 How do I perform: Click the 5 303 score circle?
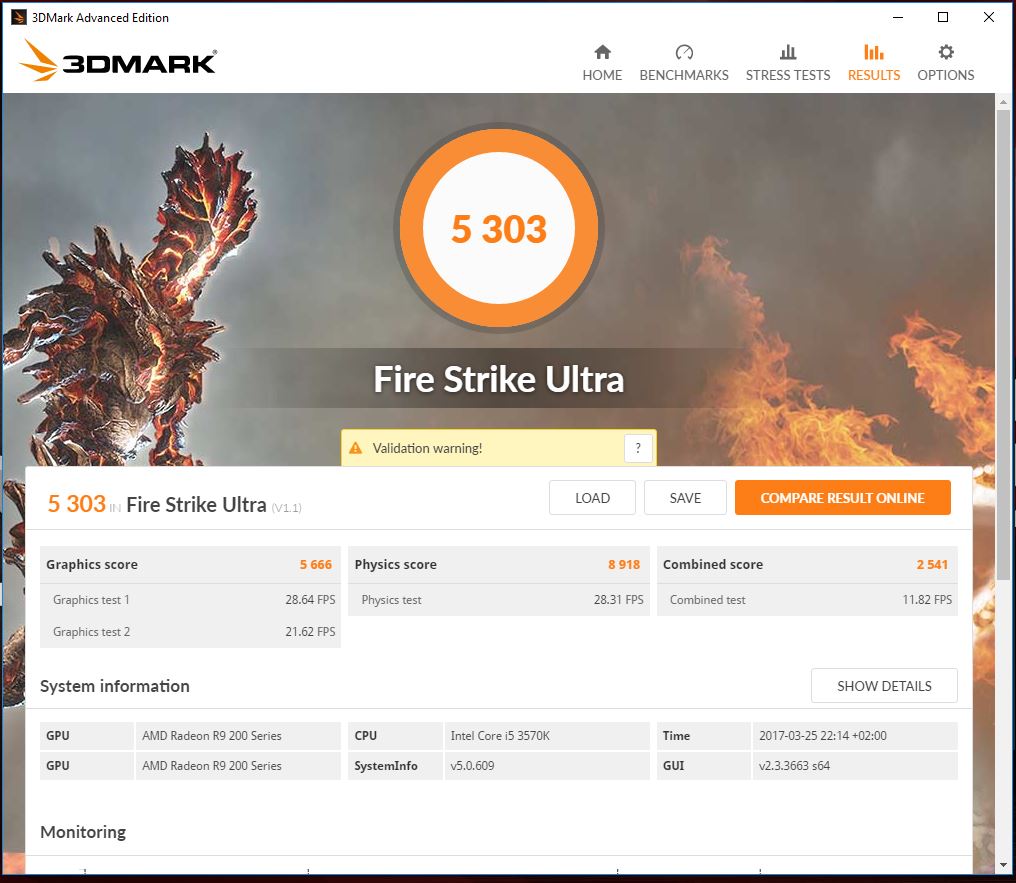tap(499, 228)
